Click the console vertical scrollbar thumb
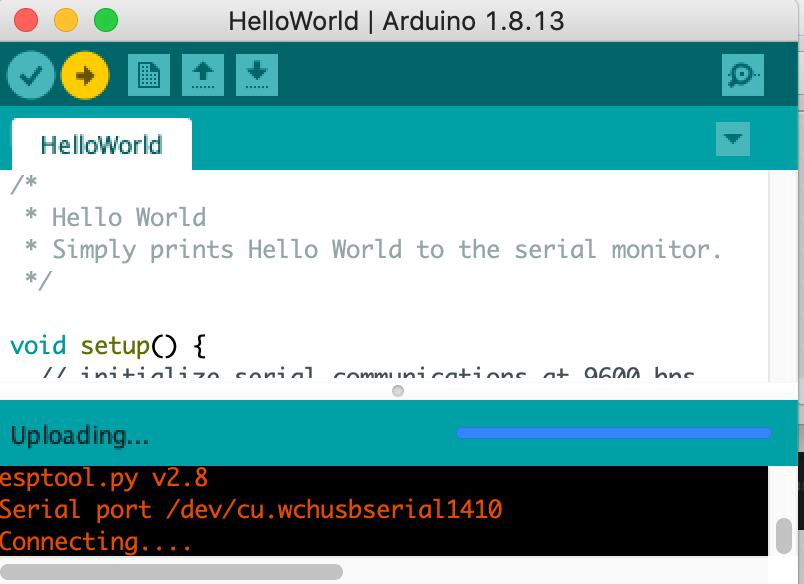804x584 pixels. [783, 536]
